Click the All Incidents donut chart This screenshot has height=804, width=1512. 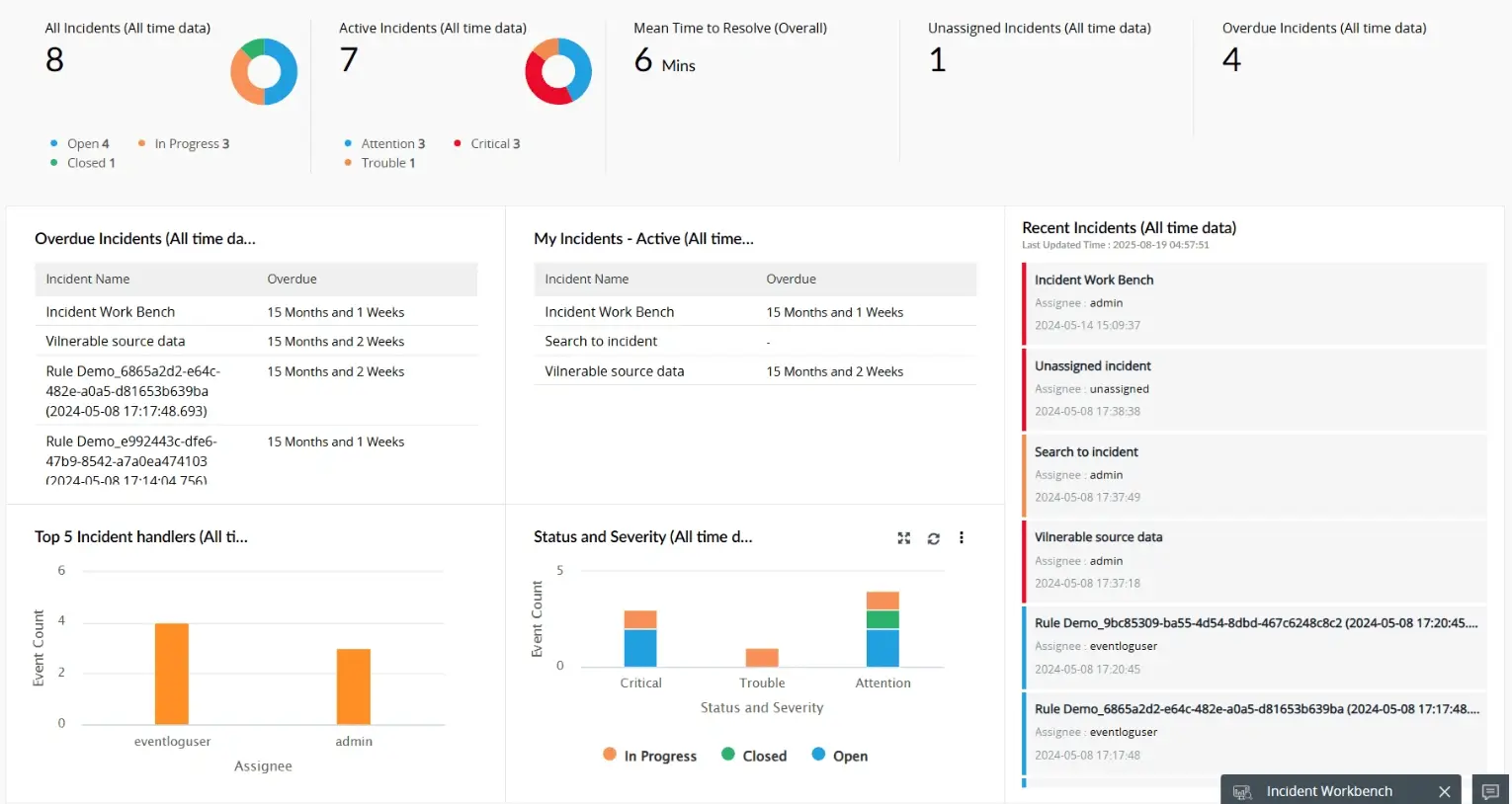point(263,71)
